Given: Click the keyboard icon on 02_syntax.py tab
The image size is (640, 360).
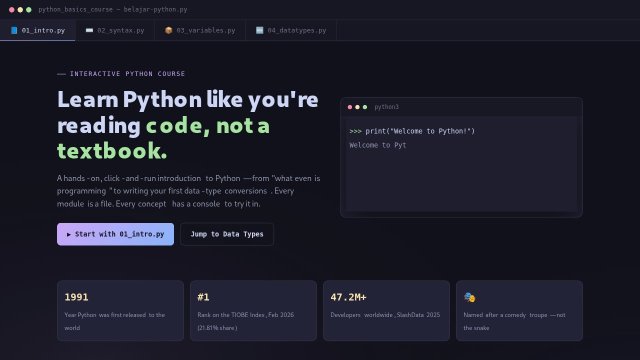Looking at the screenshot, I should [89, 30].
